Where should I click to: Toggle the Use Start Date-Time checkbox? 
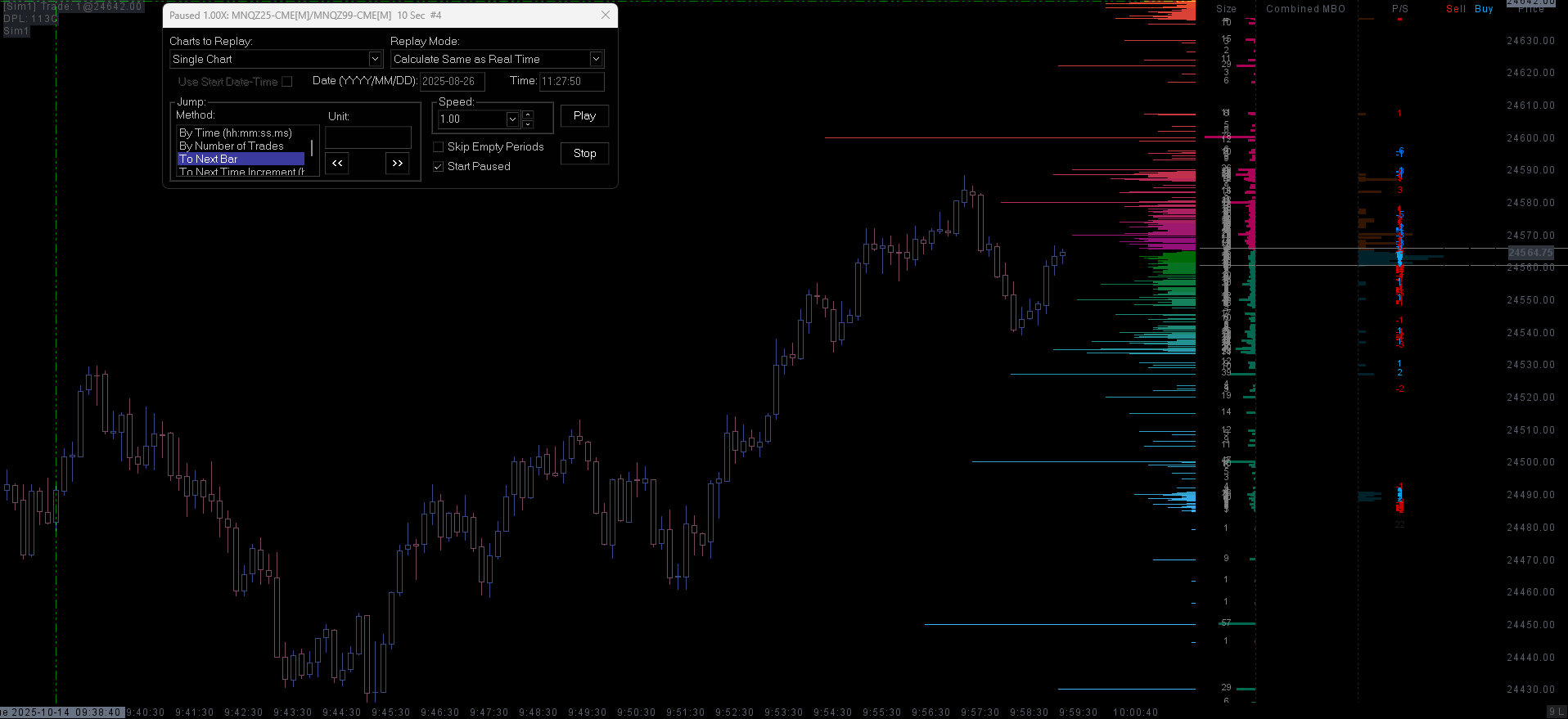[286, 82]
